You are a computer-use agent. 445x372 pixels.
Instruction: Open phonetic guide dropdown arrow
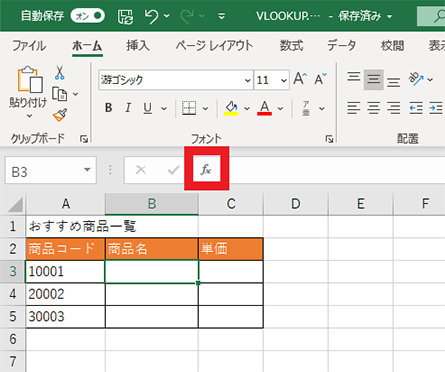[322, 108]
